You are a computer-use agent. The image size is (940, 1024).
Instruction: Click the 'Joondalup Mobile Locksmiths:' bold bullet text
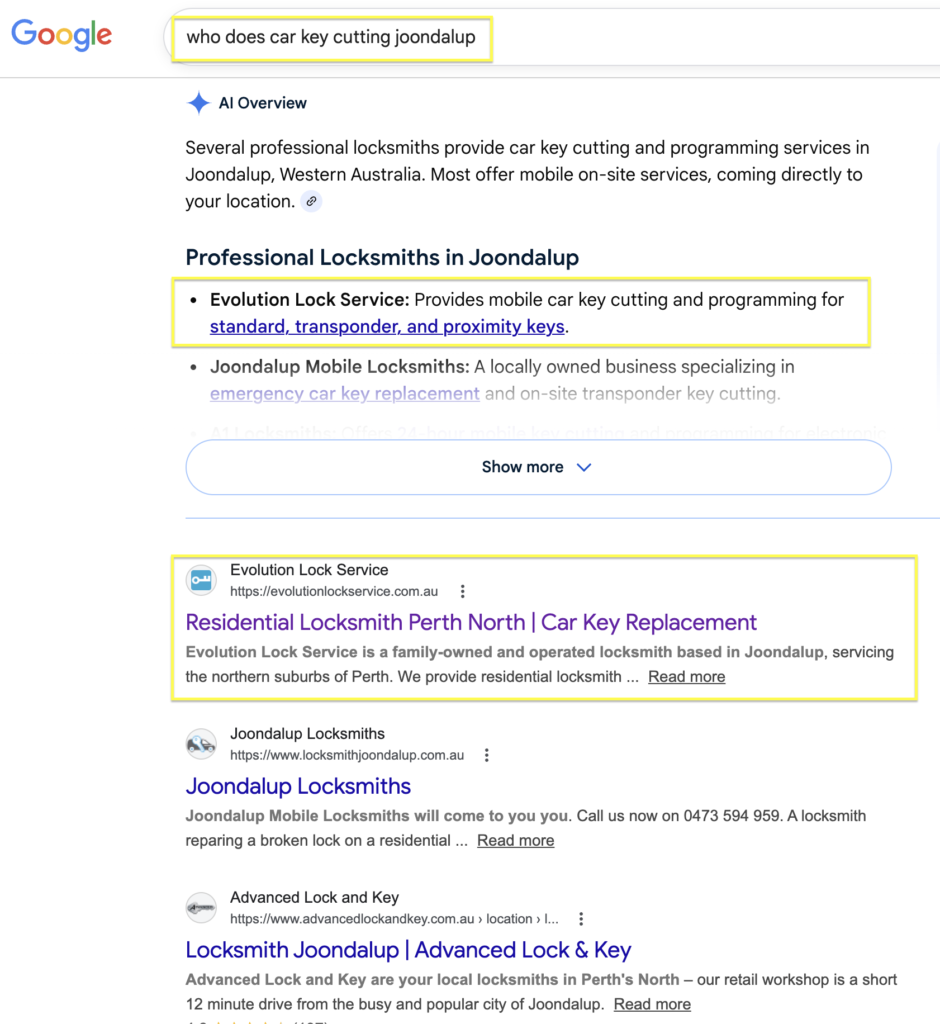coord(339,367)
